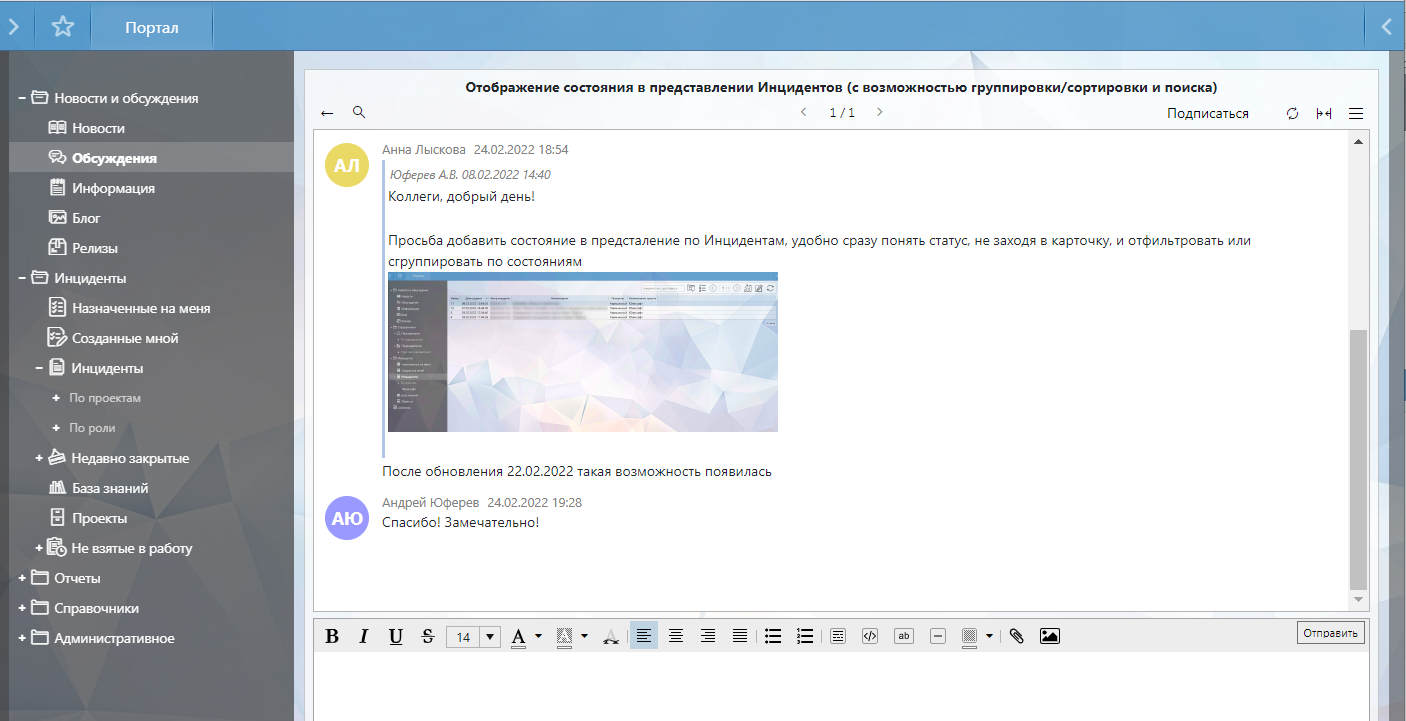This screenshot has width=1406, height=721.
Task: Toggle italic text formatting
Action: 364,636
